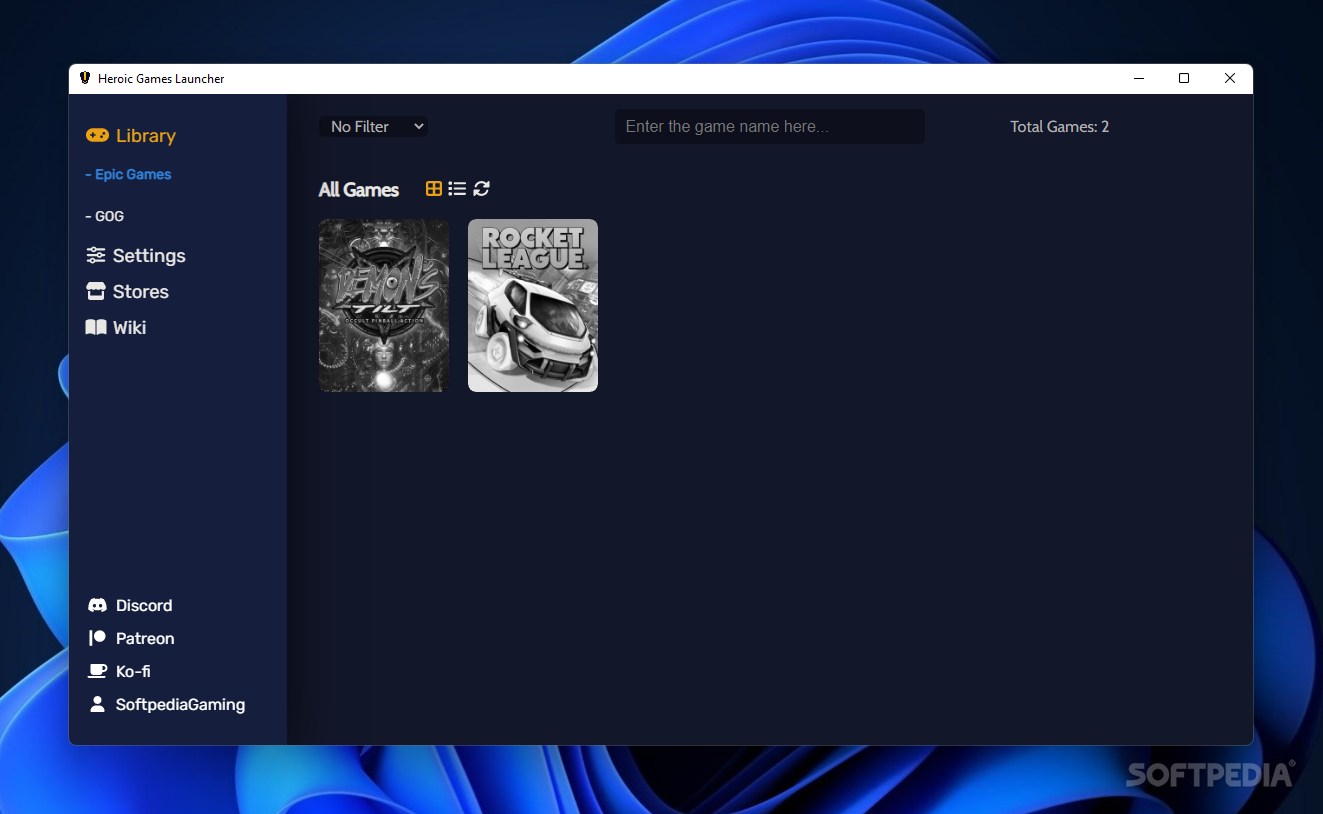This screenshot has width=1323, height=814.
Task: Open the SoftpediaGaming account name
Action: pos(180,704)
